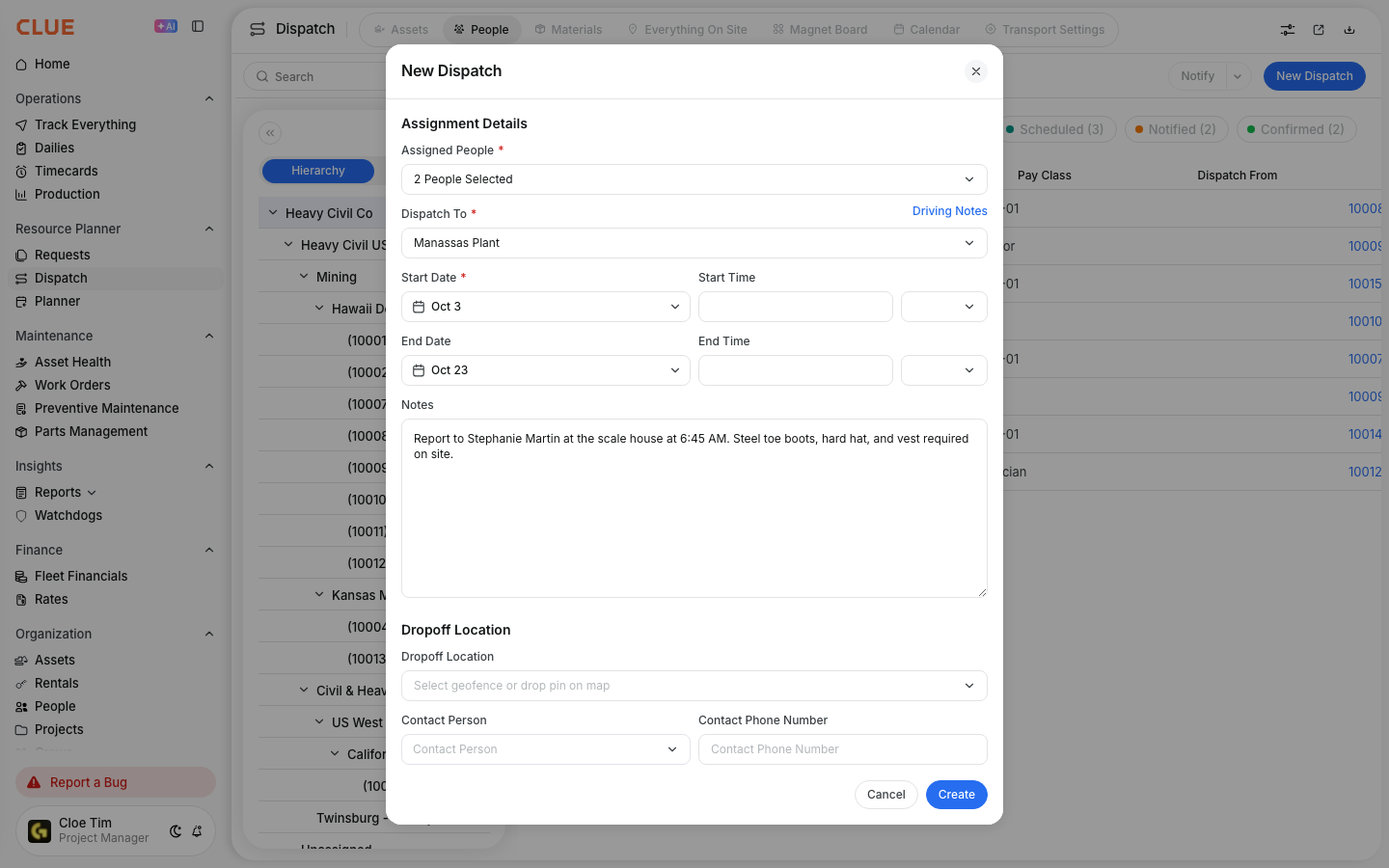Open the Dropoff Location geofence dropdown

694,686
